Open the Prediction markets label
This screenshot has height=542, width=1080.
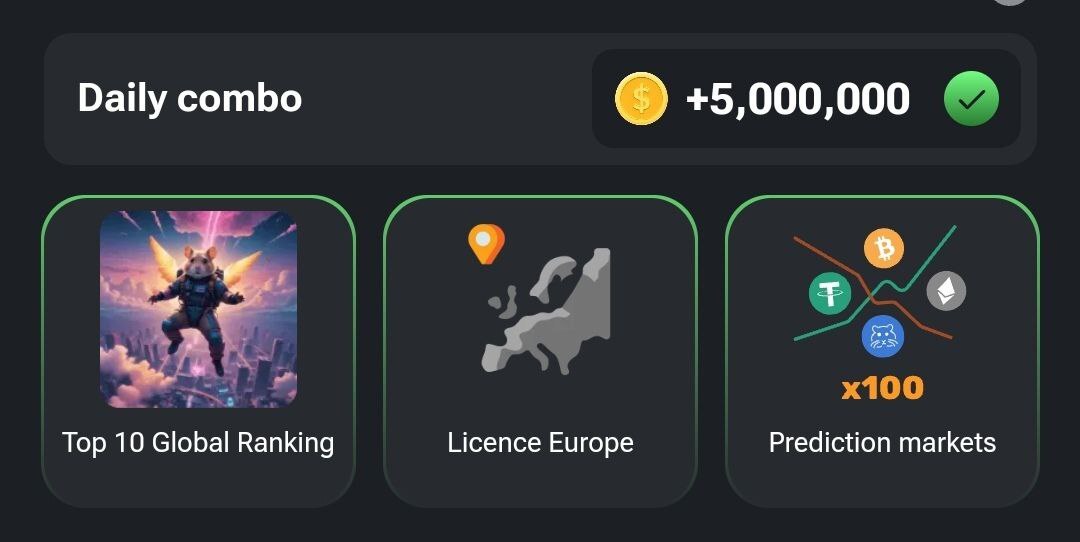(882, 442)
